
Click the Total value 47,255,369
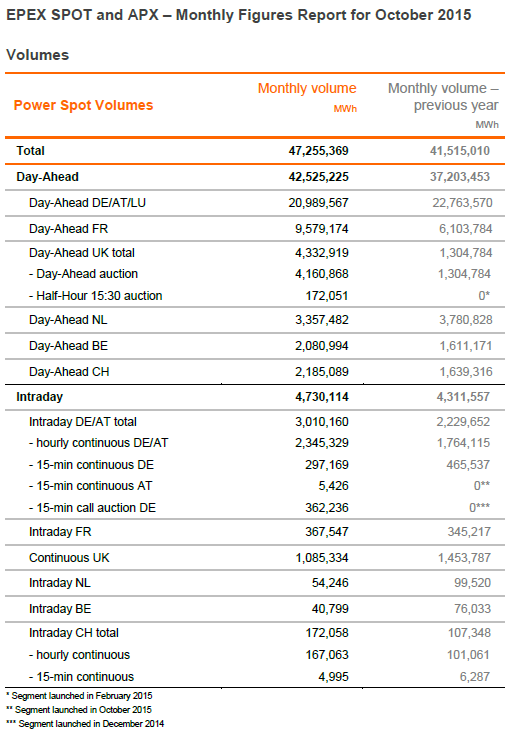(318, 151)
